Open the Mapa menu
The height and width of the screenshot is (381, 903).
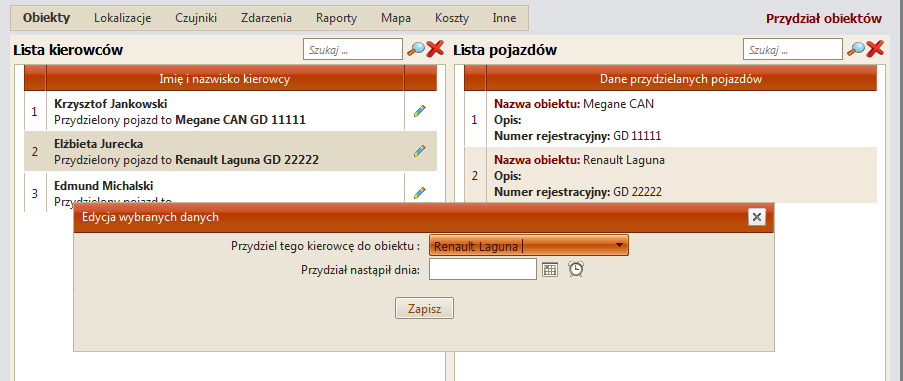(396, 18)
